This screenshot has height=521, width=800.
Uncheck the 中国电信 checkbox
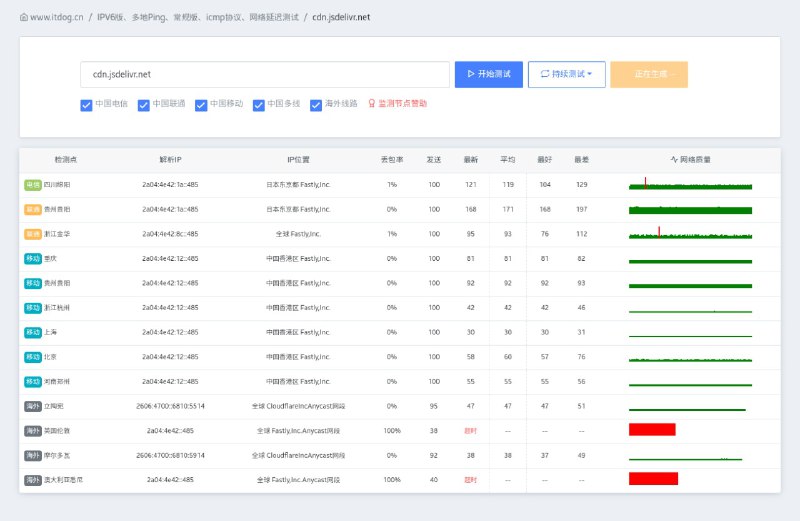[86, 104]
